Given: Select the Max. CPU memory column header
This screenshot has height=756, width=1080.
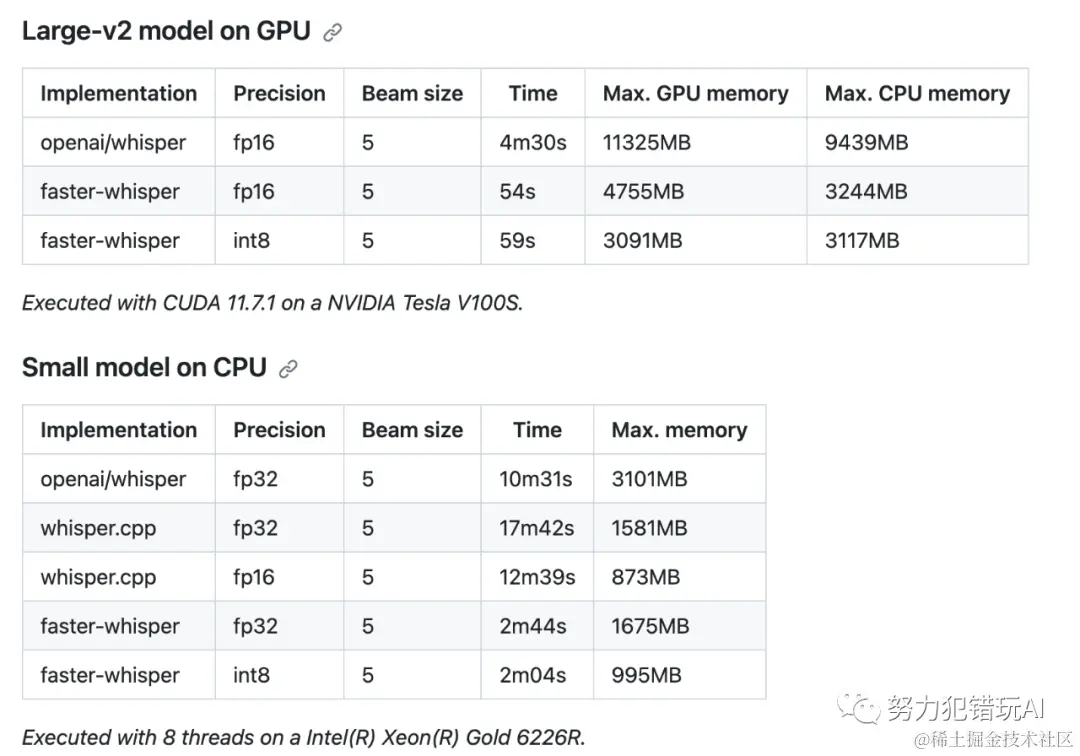Looking at the screenshot, I should point(917,93).
